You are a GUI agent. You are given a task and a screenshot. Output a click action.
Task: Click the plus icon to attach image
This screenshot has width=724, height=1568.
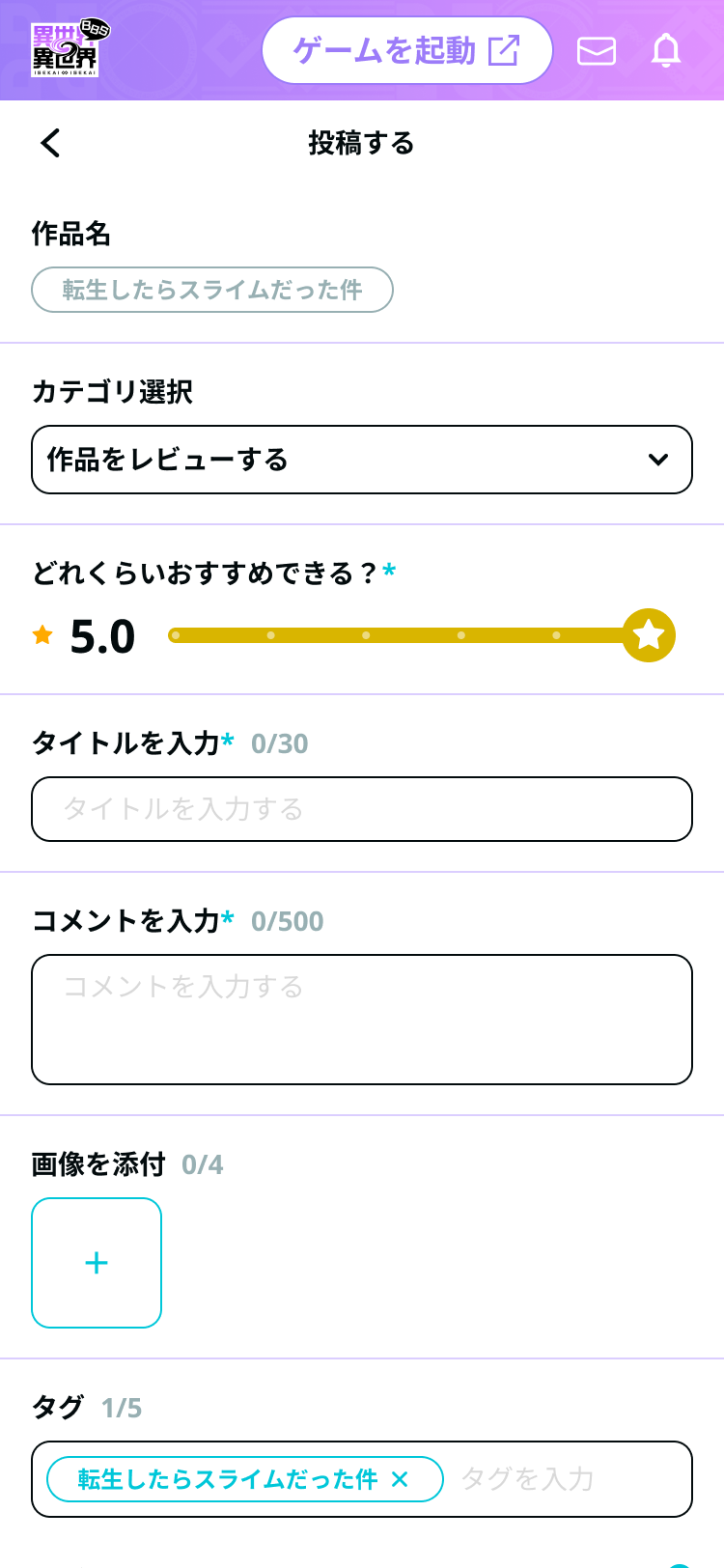pos(97,1263)
